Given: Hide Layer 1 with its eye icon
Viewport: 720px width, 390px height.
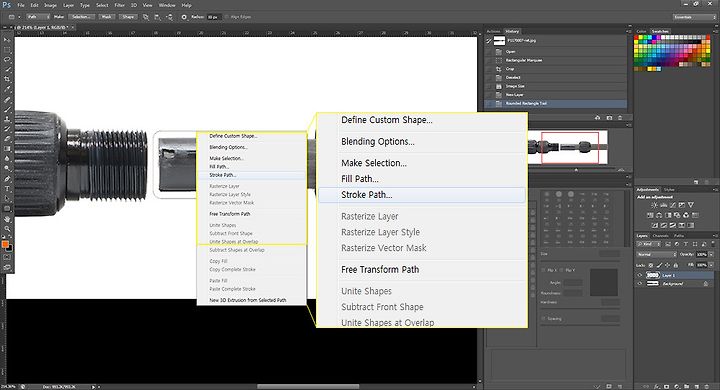Looking at the screenshot, I should coord(640,275).
